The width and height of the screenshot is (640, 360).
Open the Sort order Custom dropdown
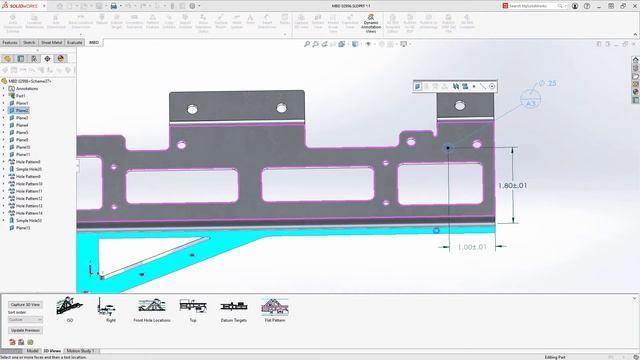pyautogui.click(x=25, y=320)
